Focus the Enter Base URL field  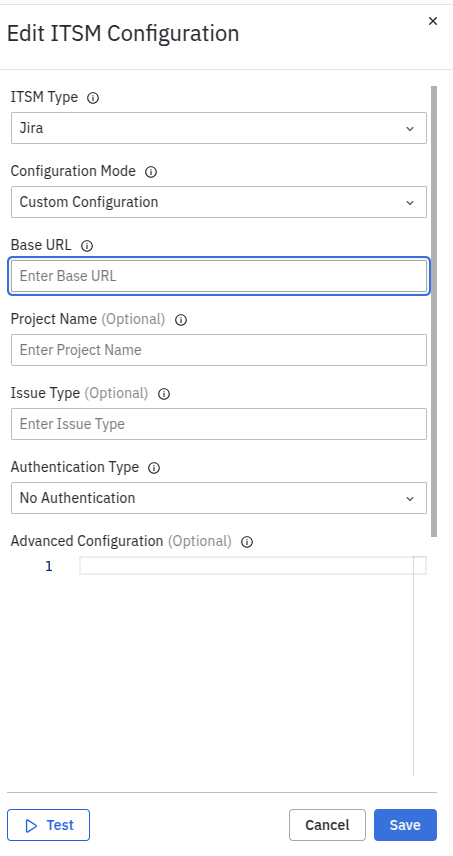pos(219,276)
